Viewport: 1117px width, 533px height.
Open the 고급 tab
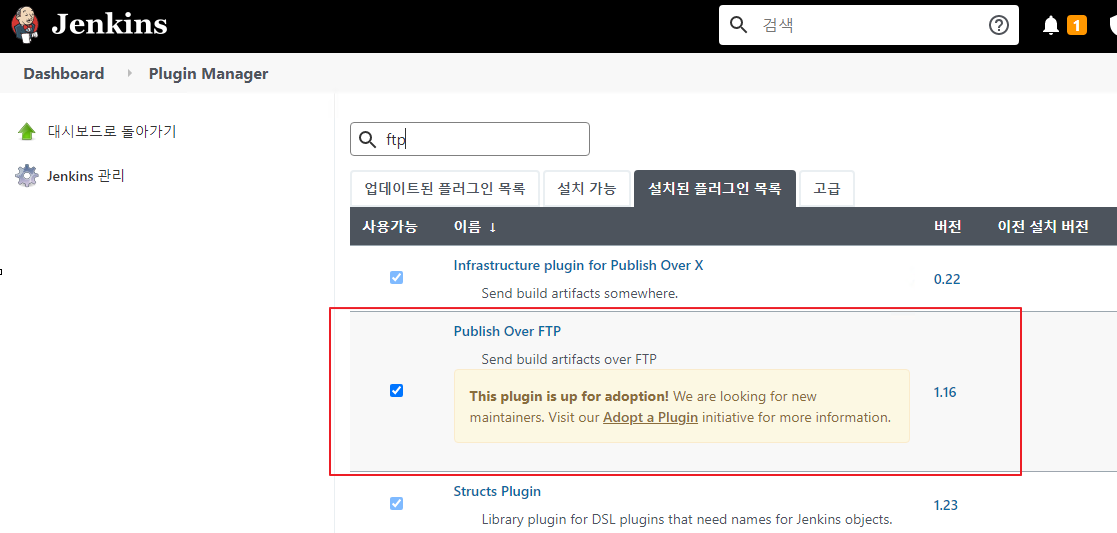pyautogui.click(x=827, y=189)
